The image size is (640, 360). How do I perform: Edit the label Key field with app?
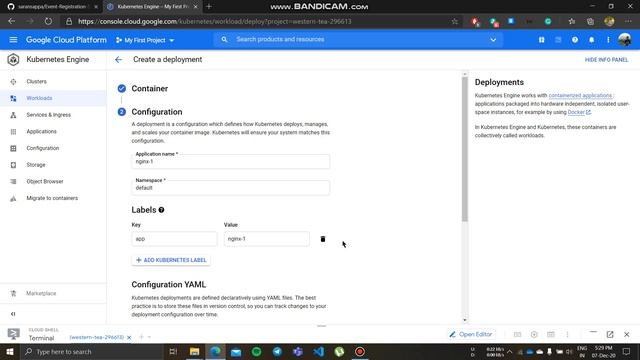(x=174, y=239)
